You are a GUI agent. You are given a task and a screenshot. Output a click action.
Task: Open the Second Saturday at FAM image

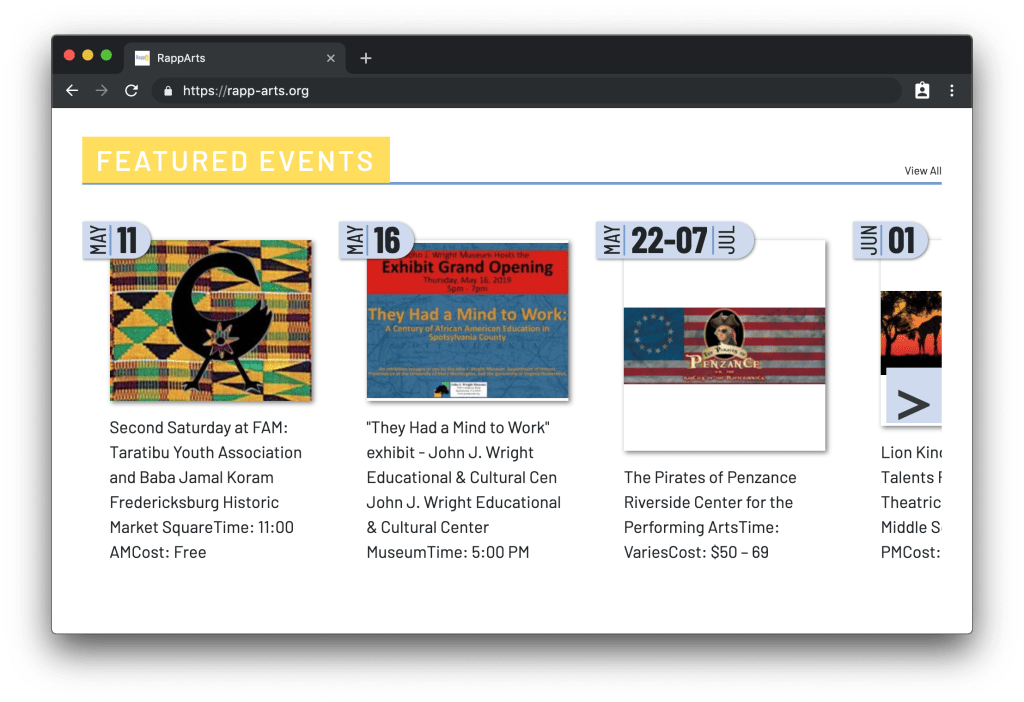210,320
